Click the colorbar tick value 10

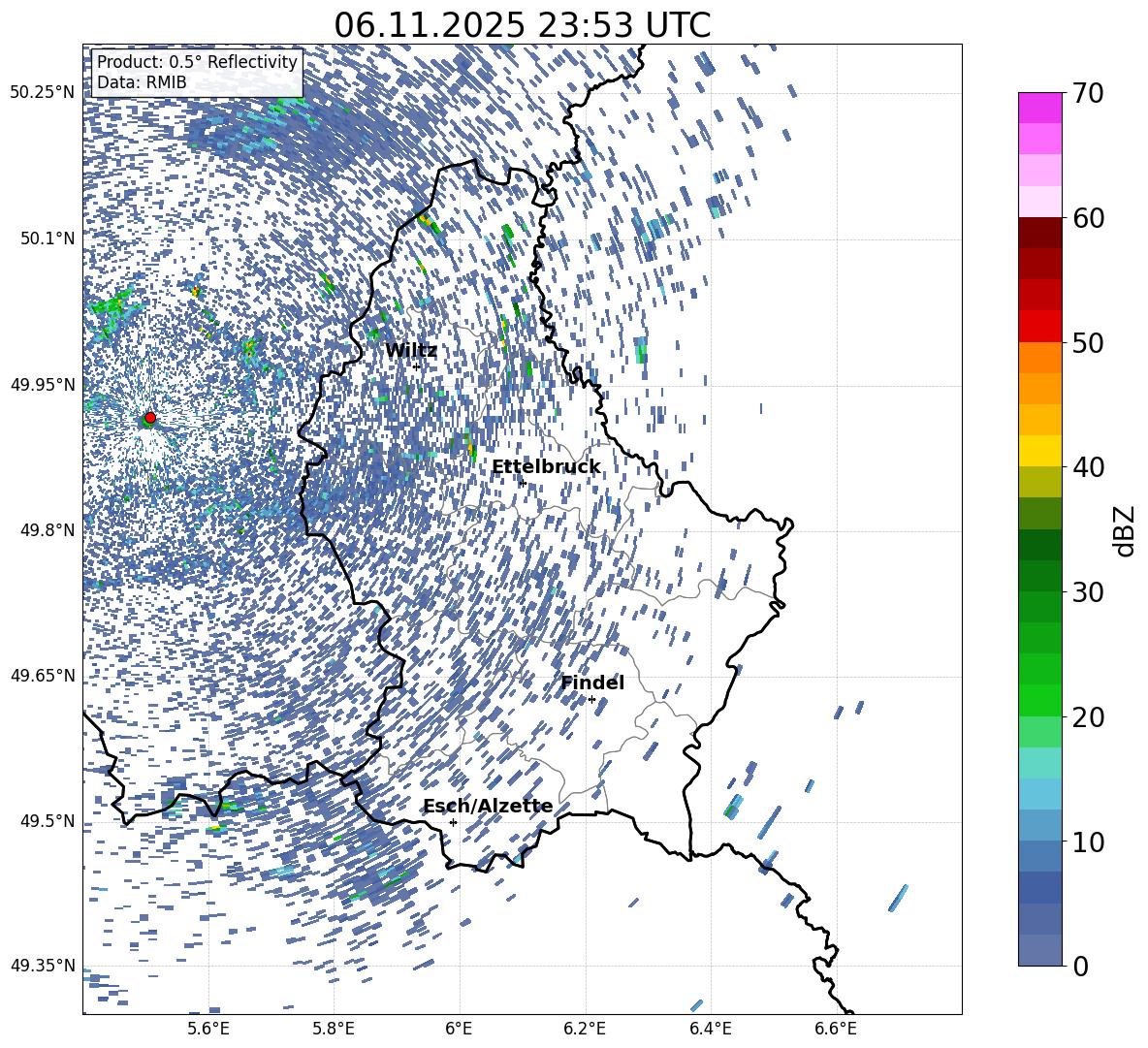(x=1088, y=842)
